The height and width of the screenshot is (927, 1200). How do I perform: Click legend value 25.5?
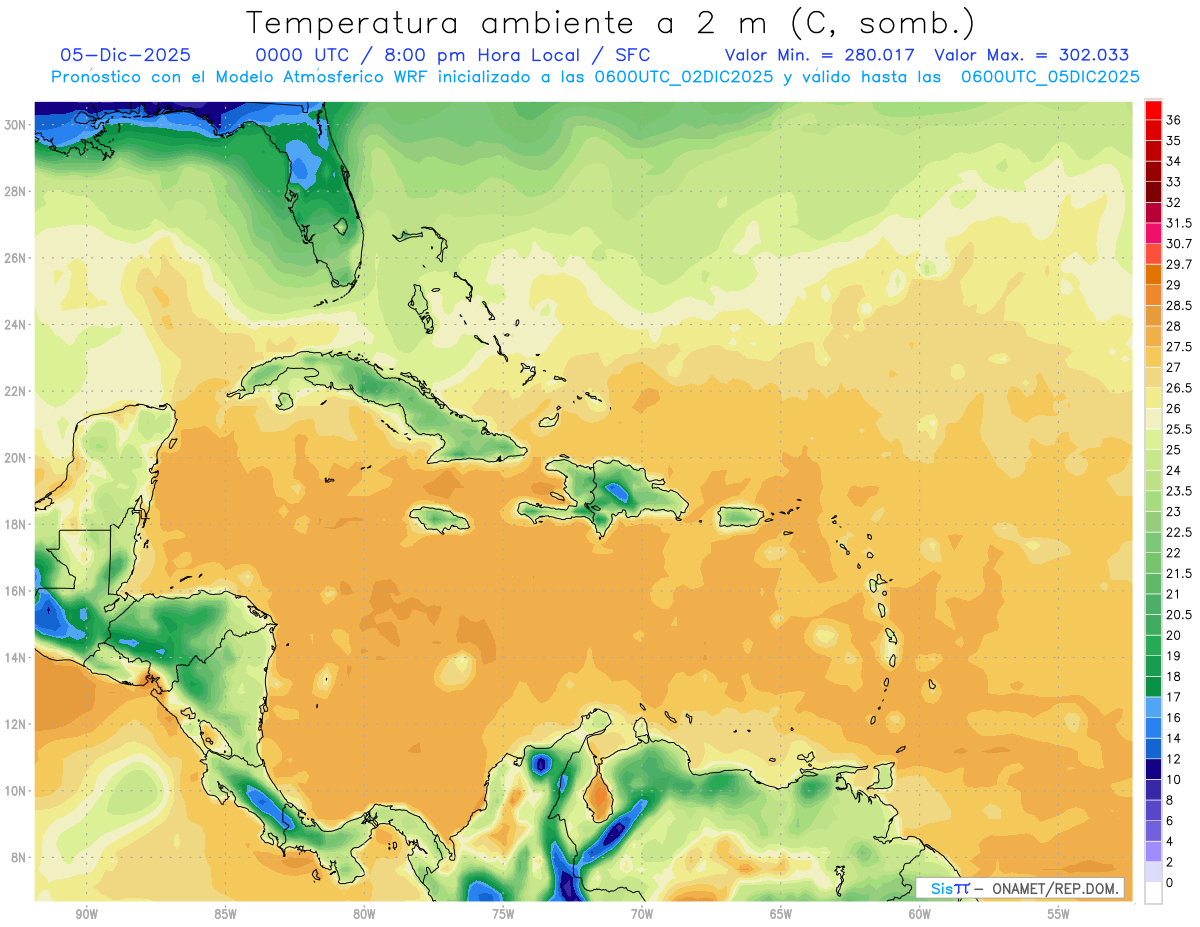tap(1179, 429)
